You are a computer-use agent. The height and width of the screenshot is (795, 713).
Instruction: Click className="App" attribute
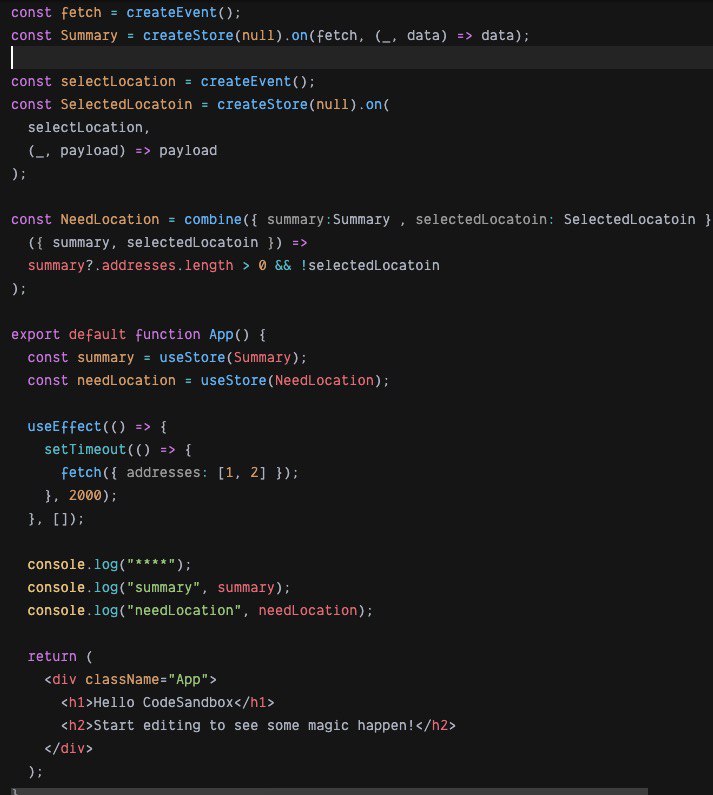[147, 679]
